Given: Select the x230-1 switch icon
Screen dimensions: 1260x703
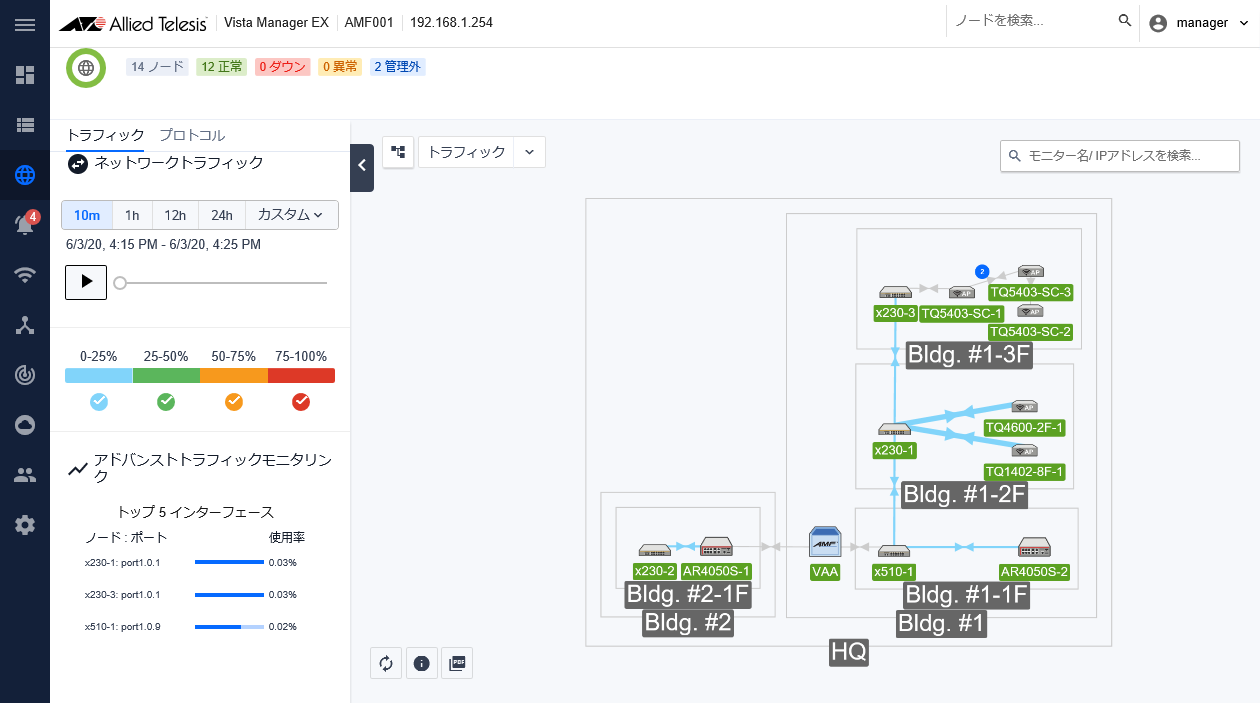Looking at the screenshot, I should tap(894, 430).
